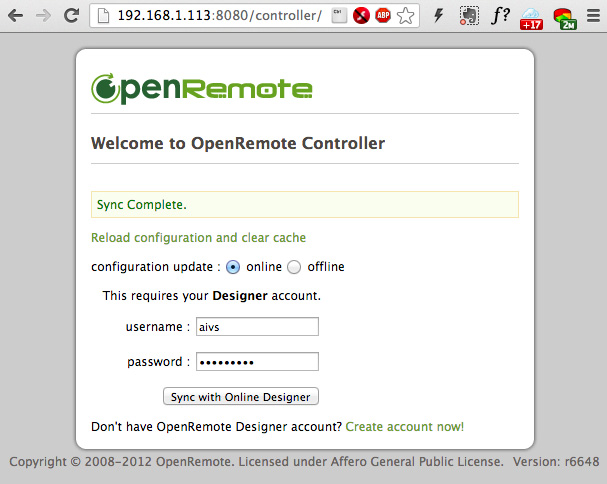Open the f? extension icon
Screen dimensions: 607x484
(x=500, y=16)
